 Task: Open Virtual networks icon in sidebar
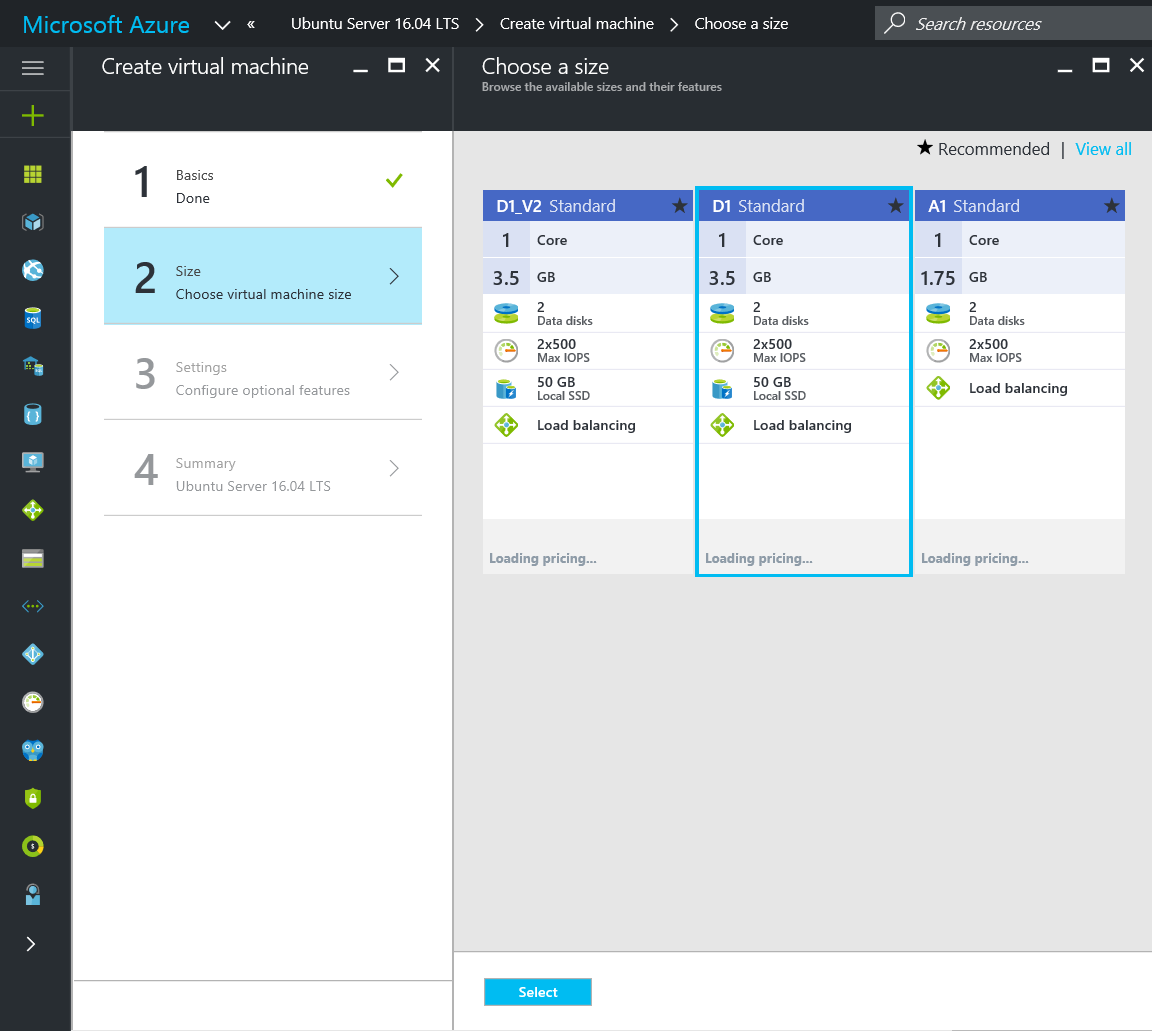[x=32, y=606]
